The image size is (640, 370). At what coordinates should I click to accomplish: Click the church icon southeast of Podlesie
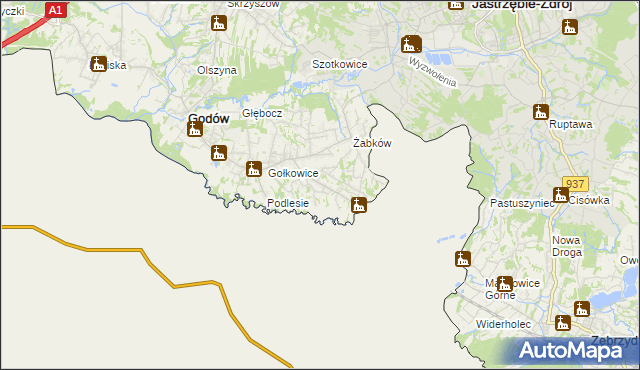[x=359, y=205]
